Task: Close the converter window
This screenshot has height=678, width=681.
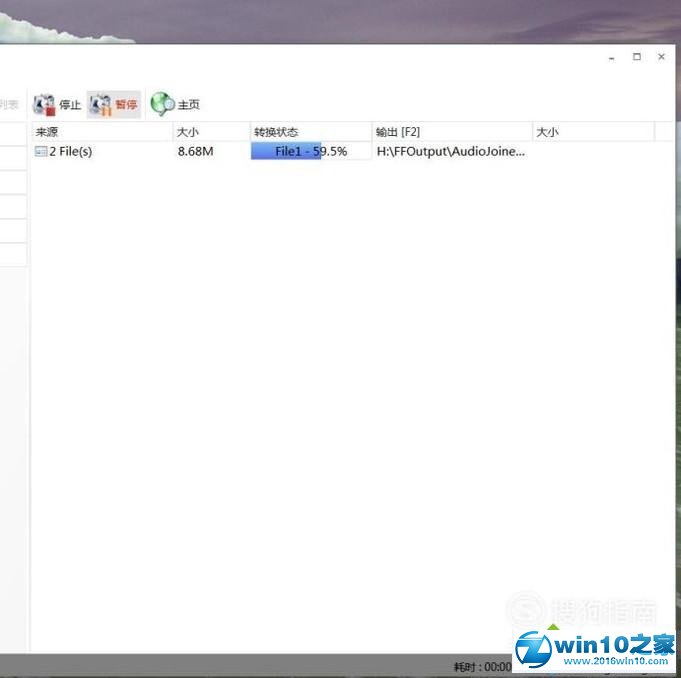Action: point(661,58)
